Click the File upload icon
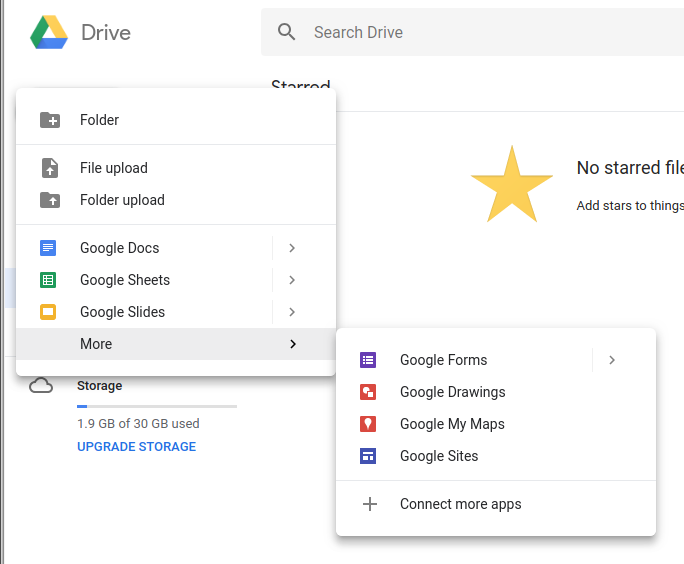The height and width of the screenshot is (564, 684). click(x=50, y=168)
